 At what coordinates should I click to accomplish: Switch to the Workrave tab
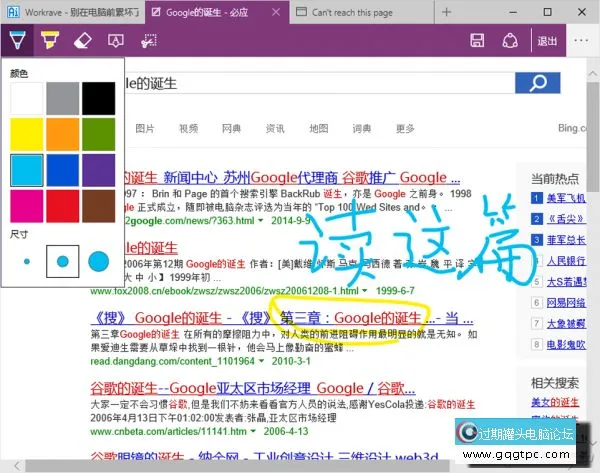73,12
